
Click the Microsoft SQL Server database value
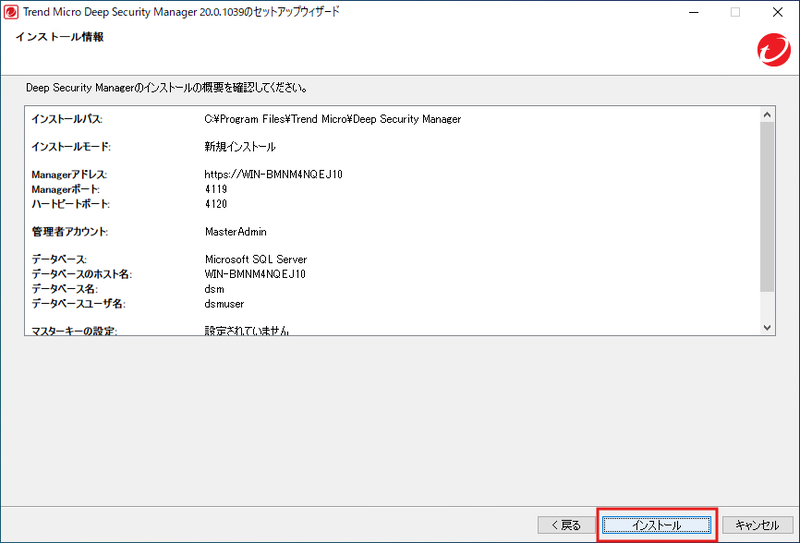(256, 259)
